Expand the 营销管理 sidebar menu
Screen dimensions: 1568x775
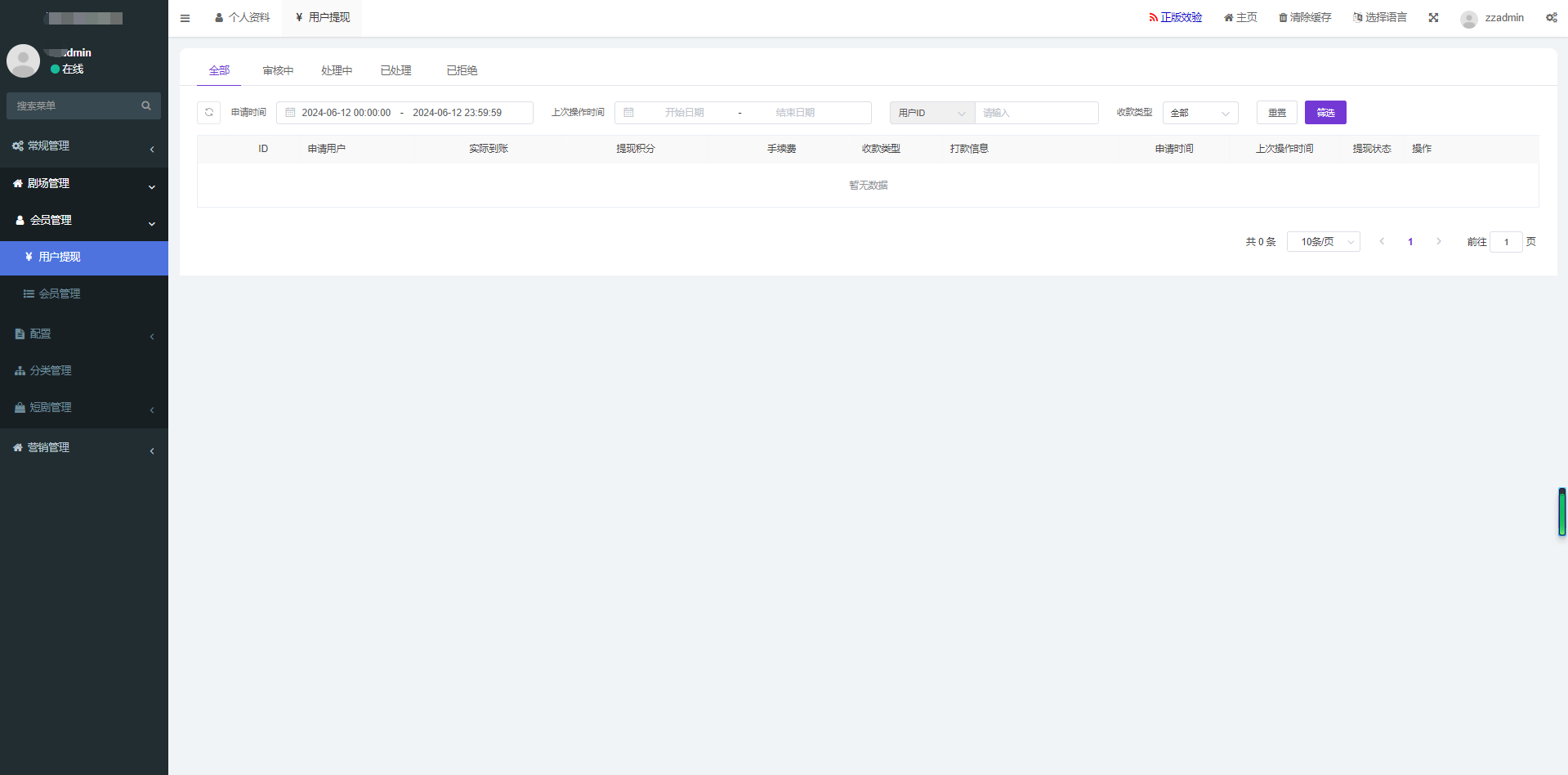83,448
